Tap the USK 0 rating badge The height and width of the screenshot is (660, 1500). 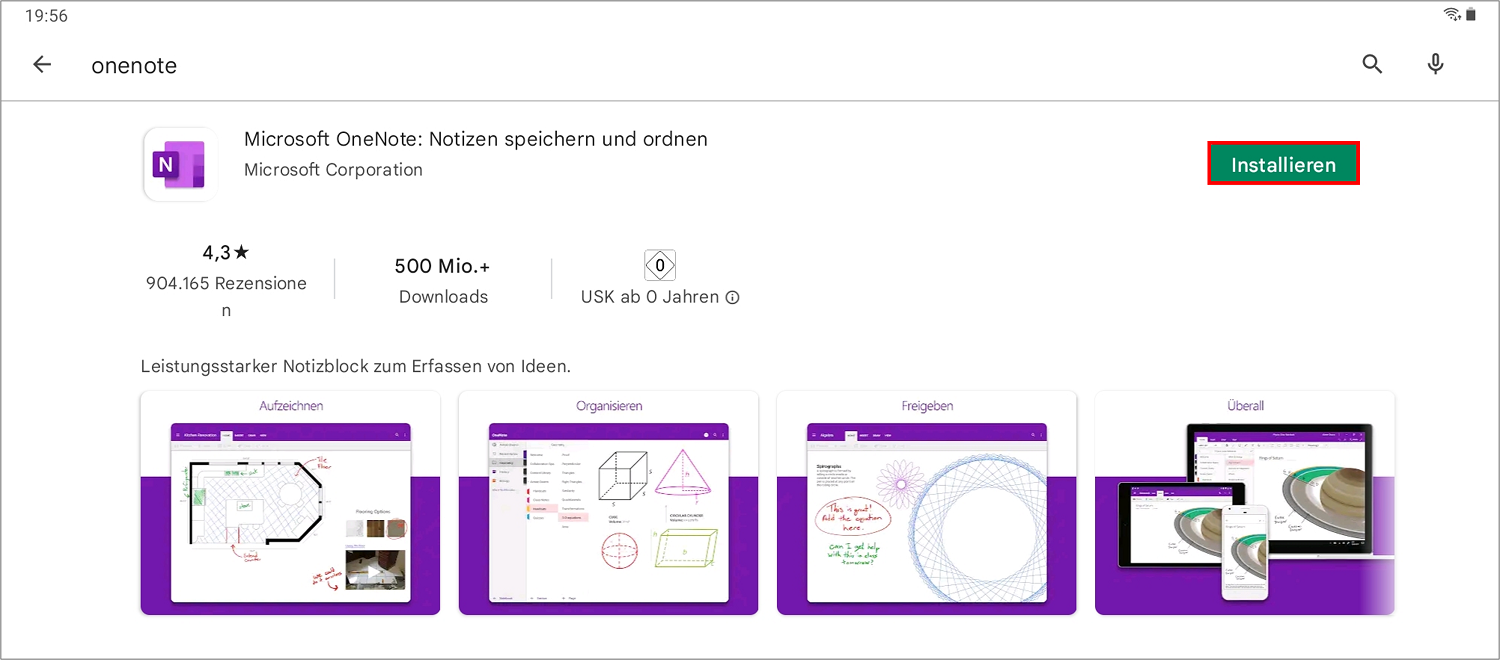660,266
